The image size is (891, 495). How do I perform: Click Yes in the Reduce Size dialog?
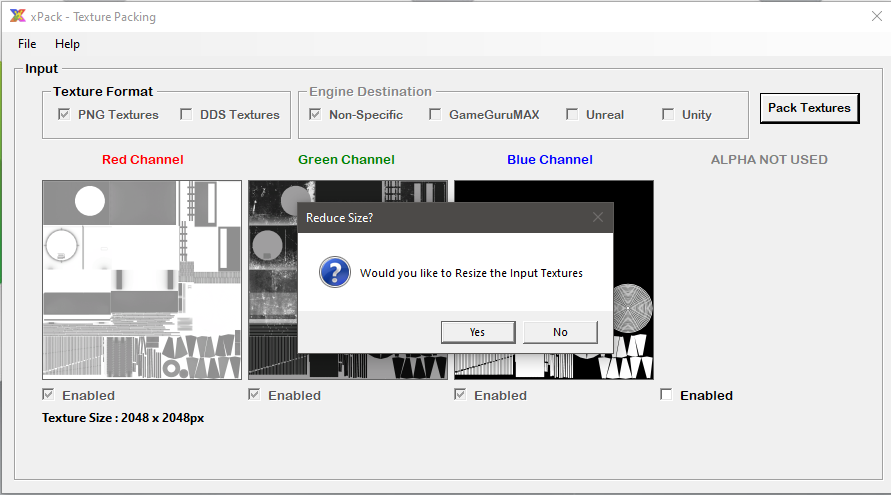[x=478, y=332]
